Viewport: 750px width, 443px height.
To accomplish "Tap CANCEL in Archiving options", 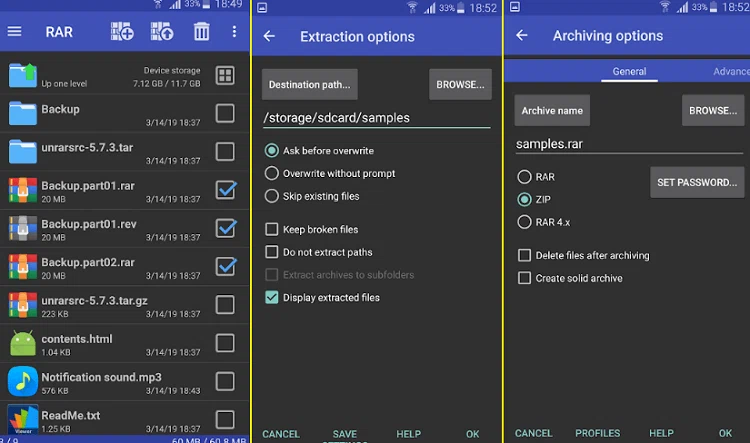I will [533, 433].
